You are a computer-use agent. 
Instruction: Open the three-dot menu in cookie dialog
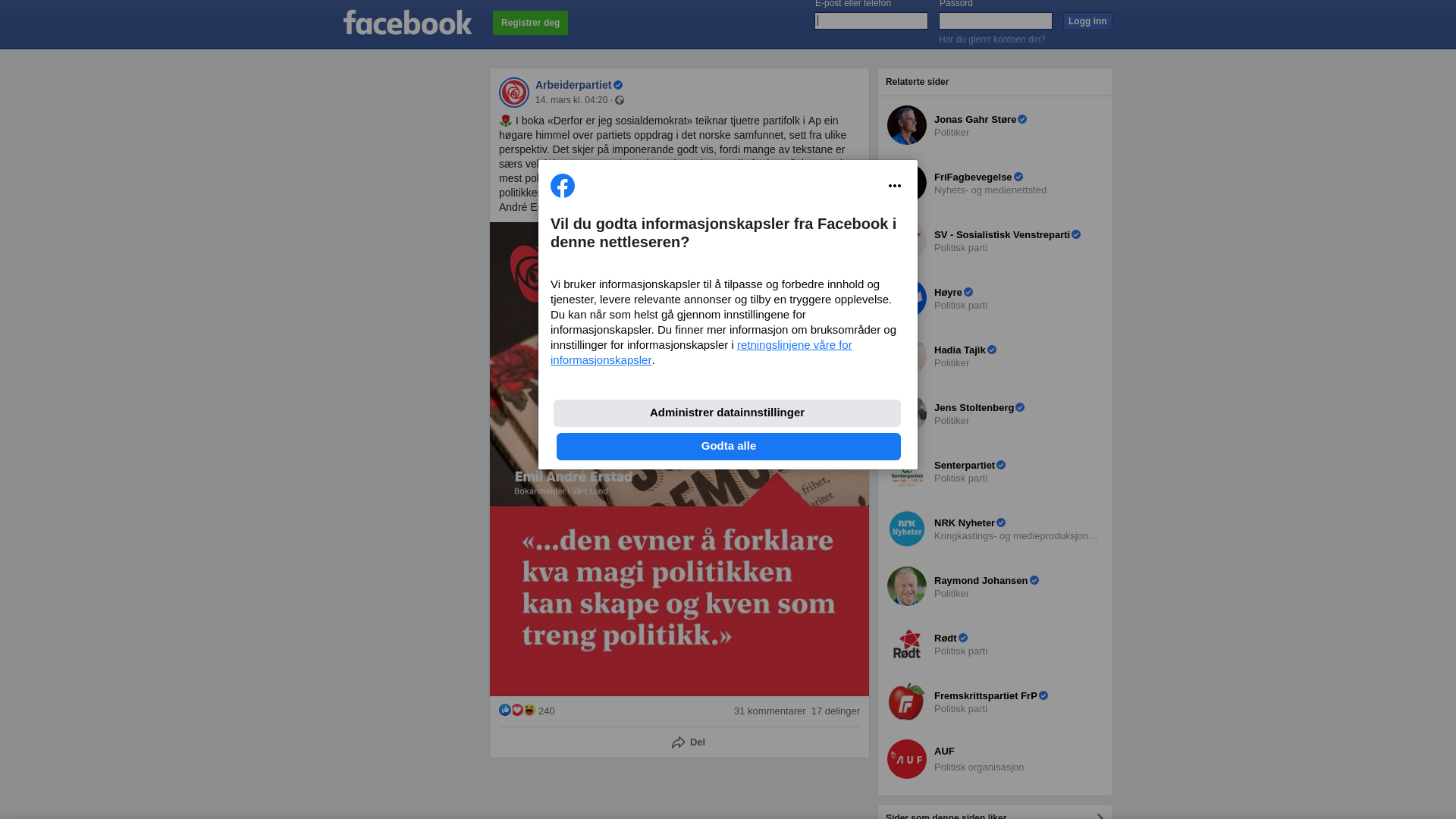895,186
